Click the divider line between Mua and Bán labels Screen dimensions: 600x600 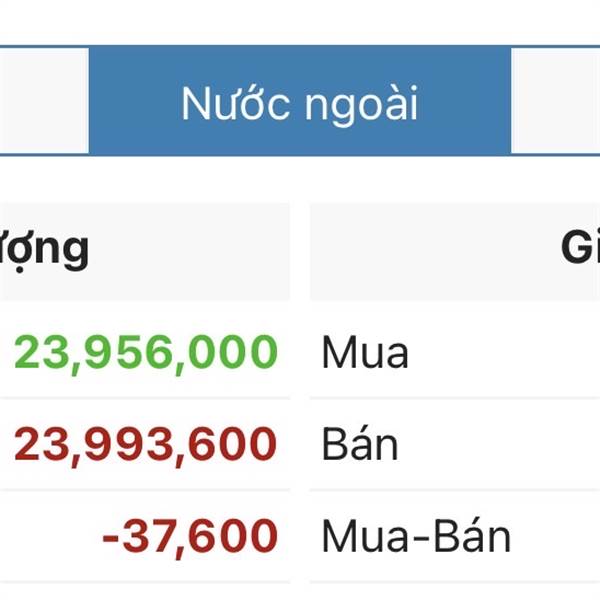pyautogui.click(x=455, y=398)
